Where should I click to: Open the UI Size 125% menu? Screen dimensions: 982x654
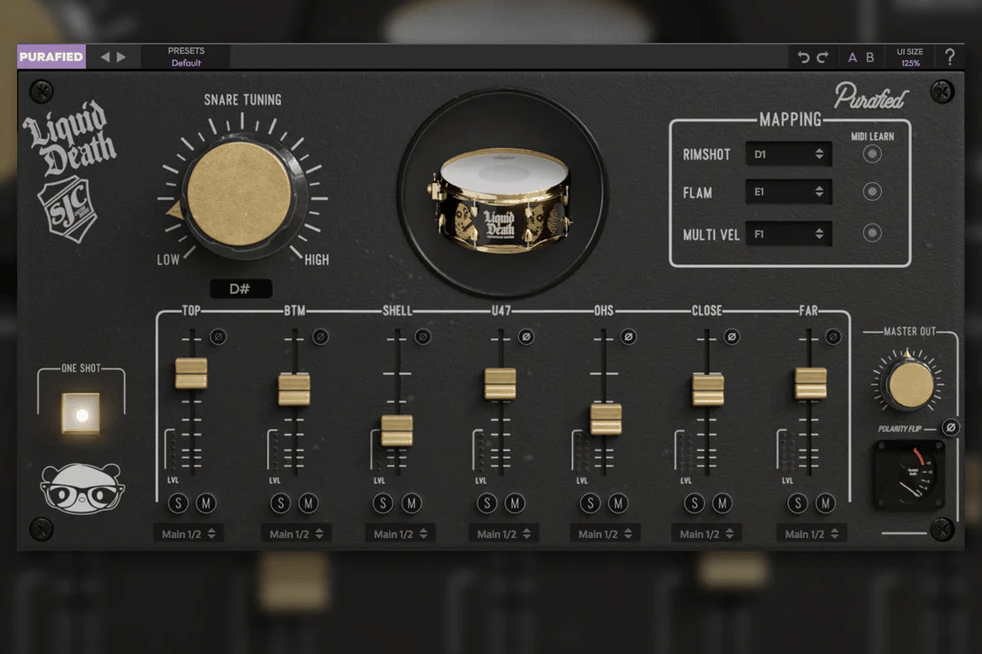click(910, 57)
